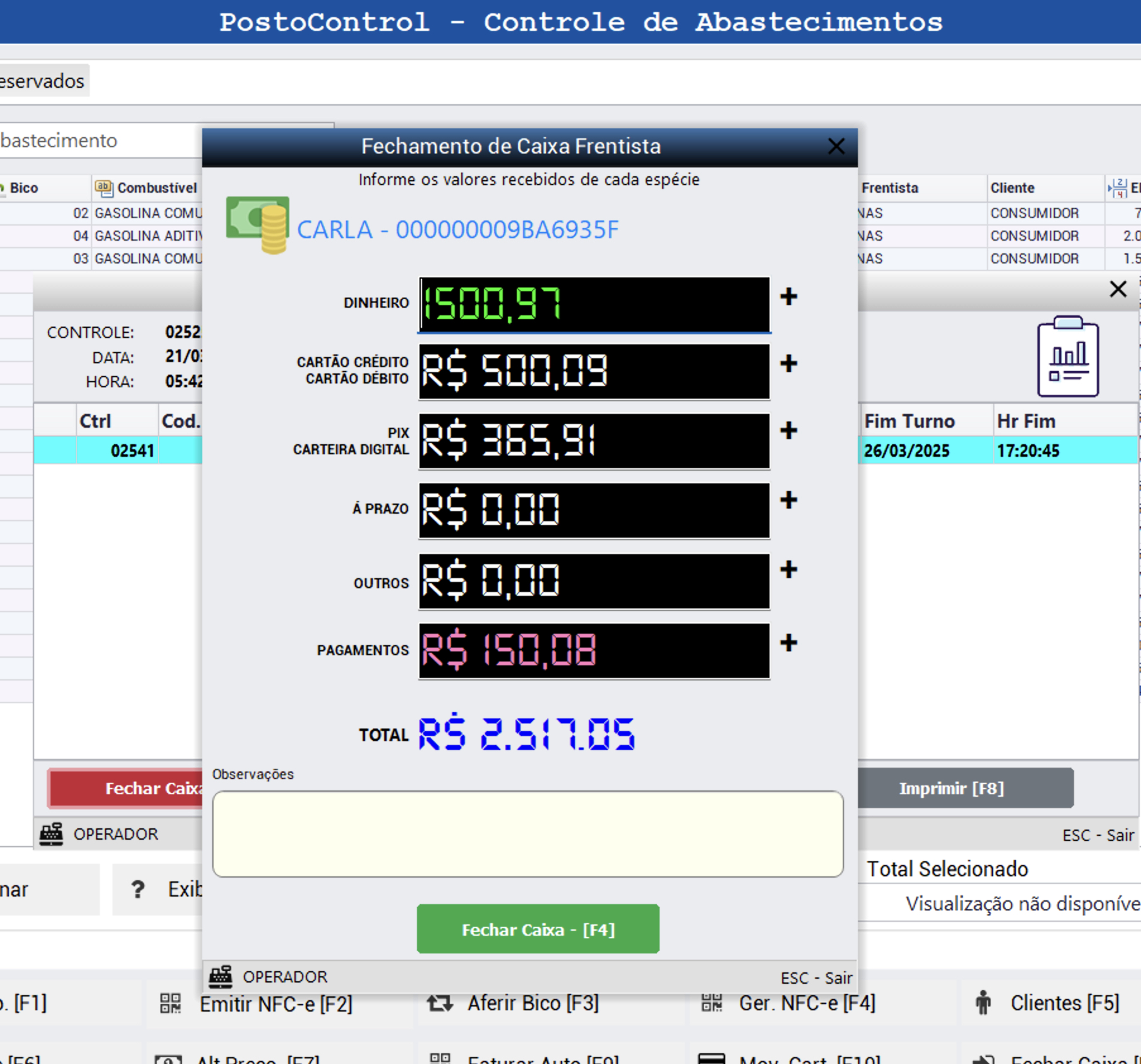The width and height of the screenshot is (1141, 1064).
Task: Click the money and coins icon
Action: coord(258,225)
